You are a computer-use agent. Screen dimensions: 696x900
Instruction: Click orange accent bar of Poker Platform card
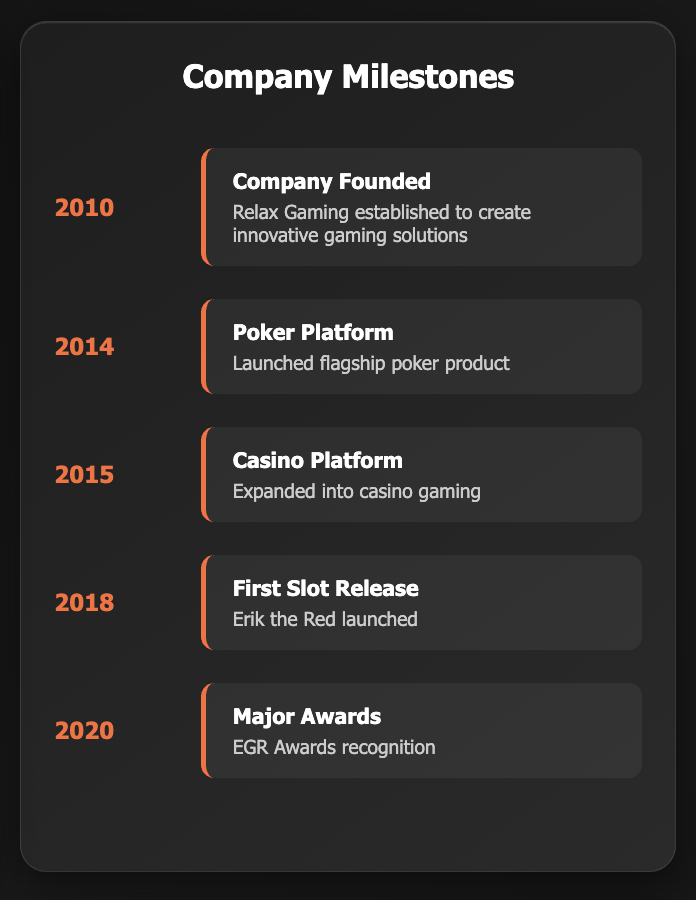coord(204,347)
